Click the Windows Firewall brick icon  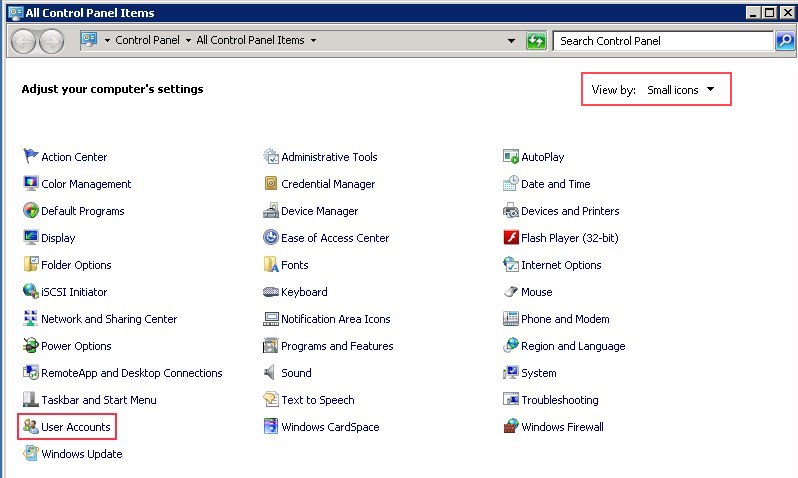coord(510,426)
